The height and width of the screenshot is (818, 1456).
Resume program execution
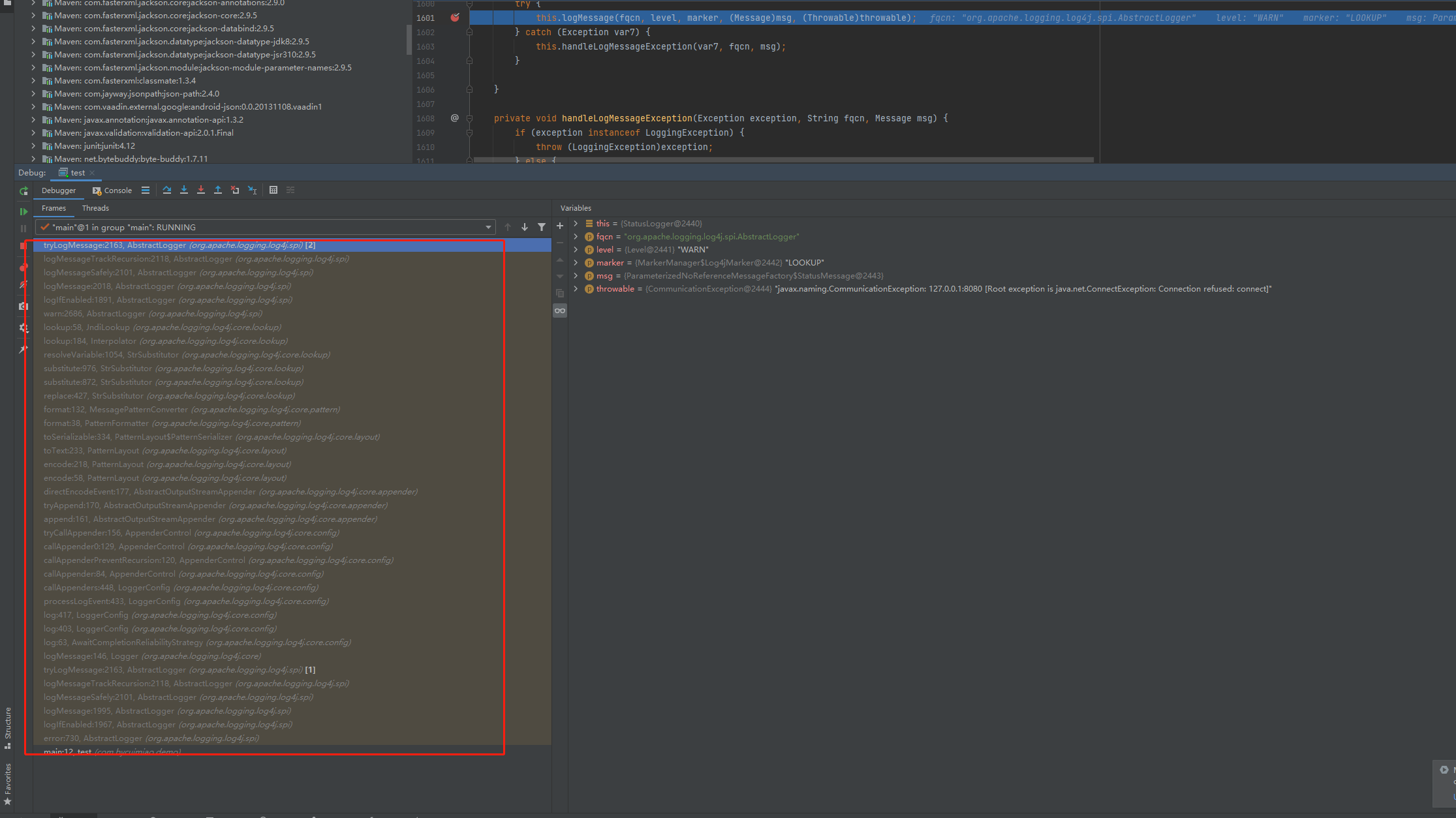23,211
